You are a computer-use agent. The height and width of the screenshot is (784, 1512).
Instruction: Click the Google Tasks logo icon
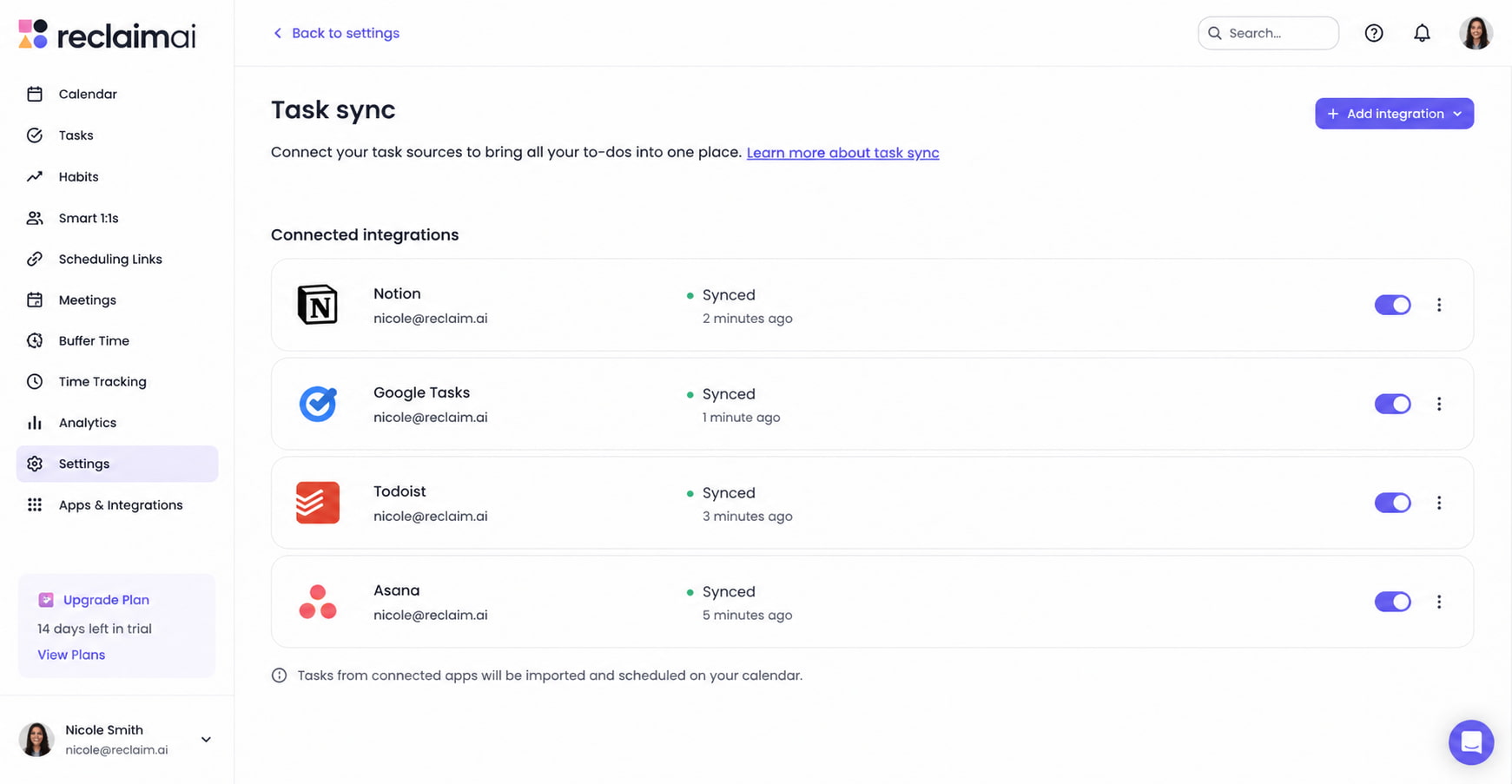318,404
